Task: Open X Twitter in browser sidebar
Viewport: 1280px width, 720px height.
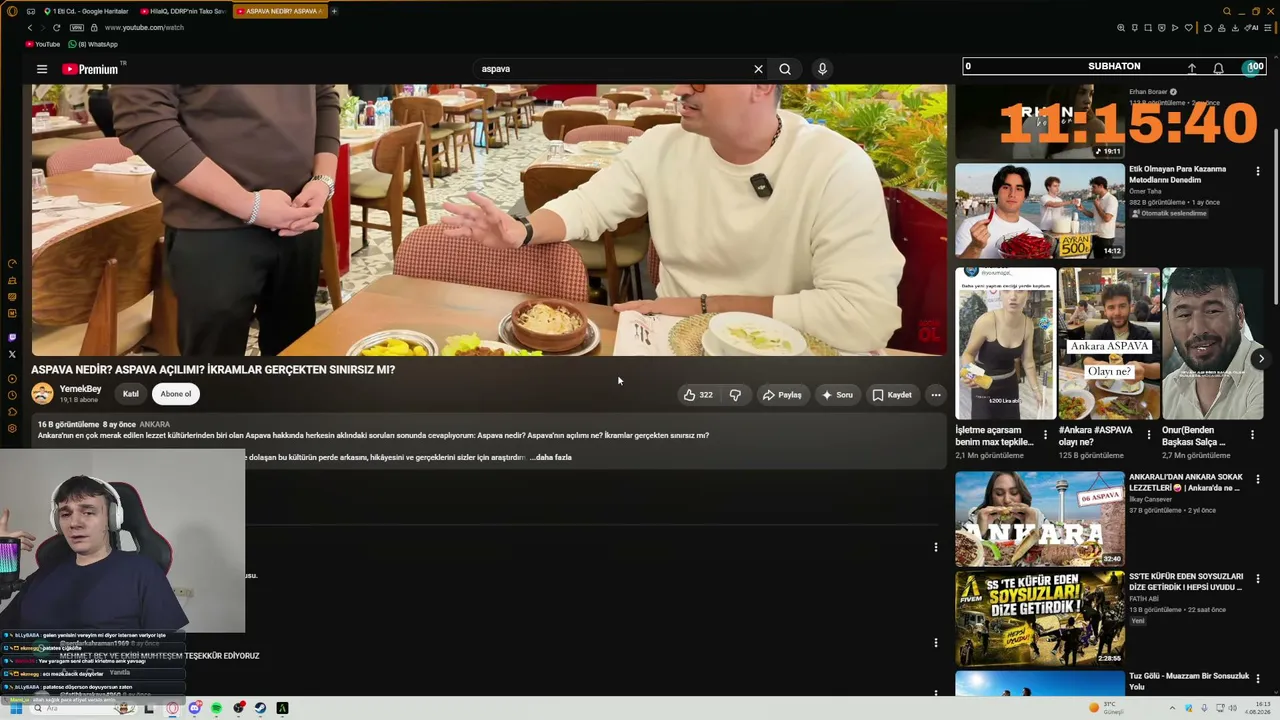Action: [12, 354]
